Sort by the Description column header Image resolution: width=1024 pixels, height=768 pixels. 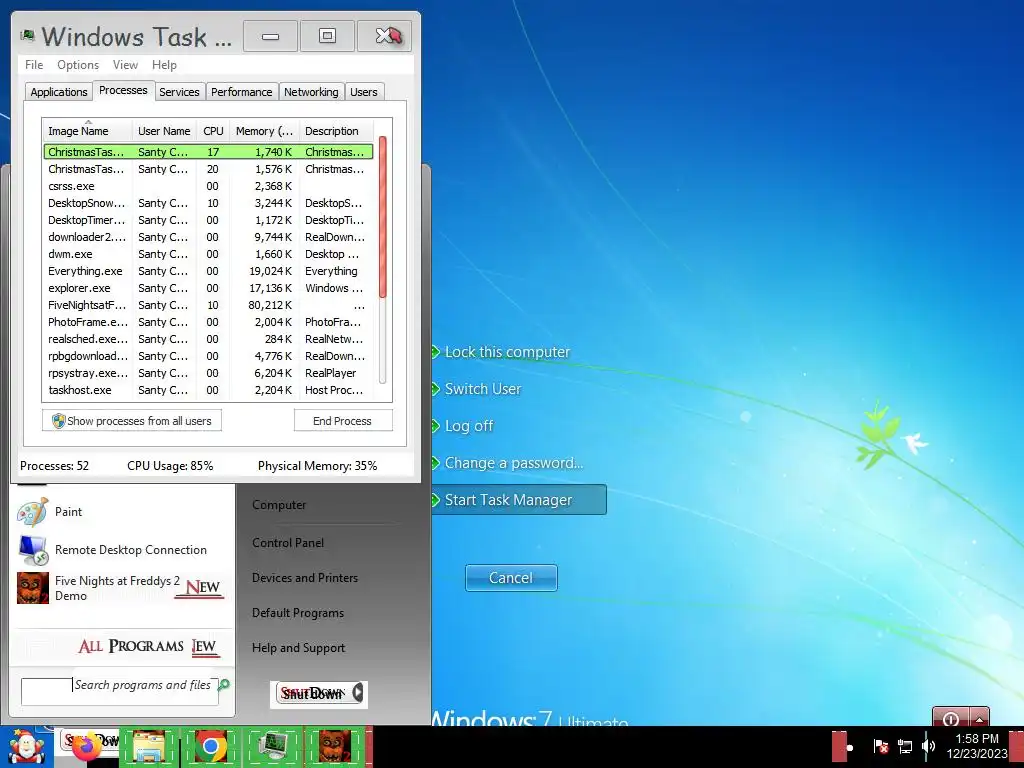[x=336, y=131]
